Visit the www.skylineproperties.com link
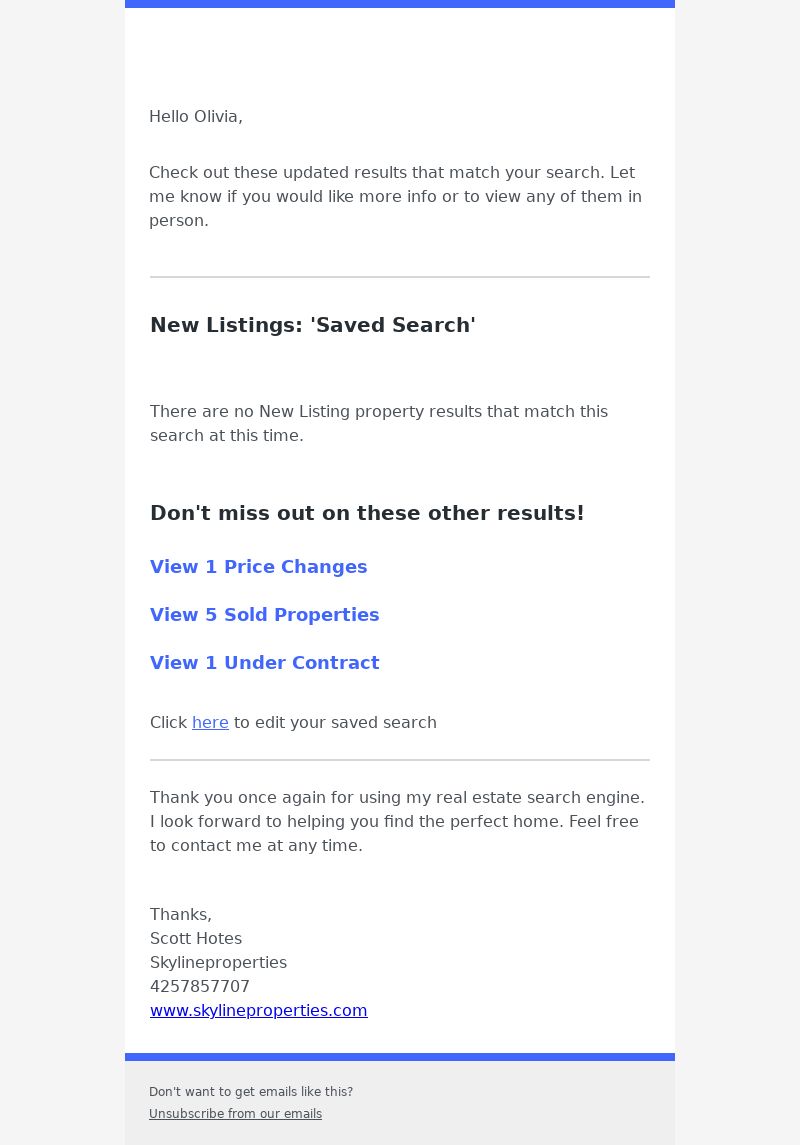The width and height of the screenshot is (800, 1145). tap(258, 1011)
